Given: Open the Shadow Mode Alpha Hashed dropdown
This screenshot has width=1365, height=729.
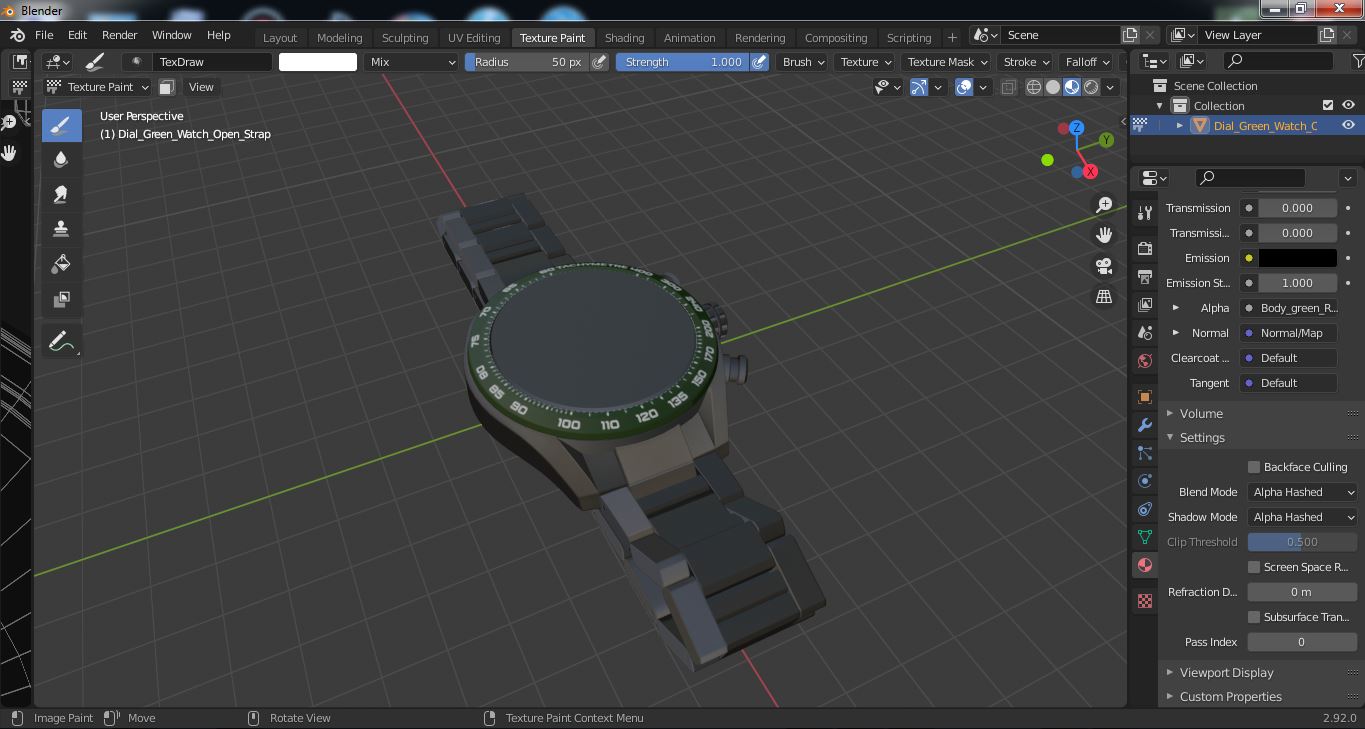Looking at the screenshot, I should (x=1302, y=517).
